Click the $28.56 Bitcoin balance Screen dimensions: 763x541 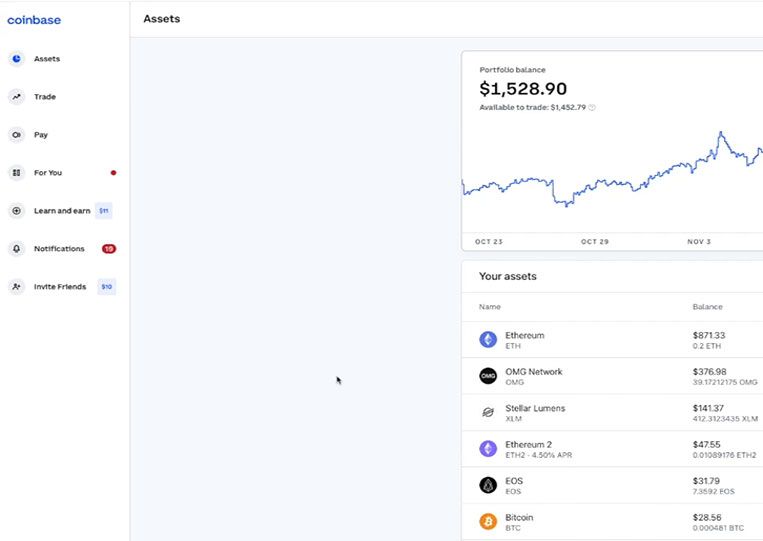707,518
